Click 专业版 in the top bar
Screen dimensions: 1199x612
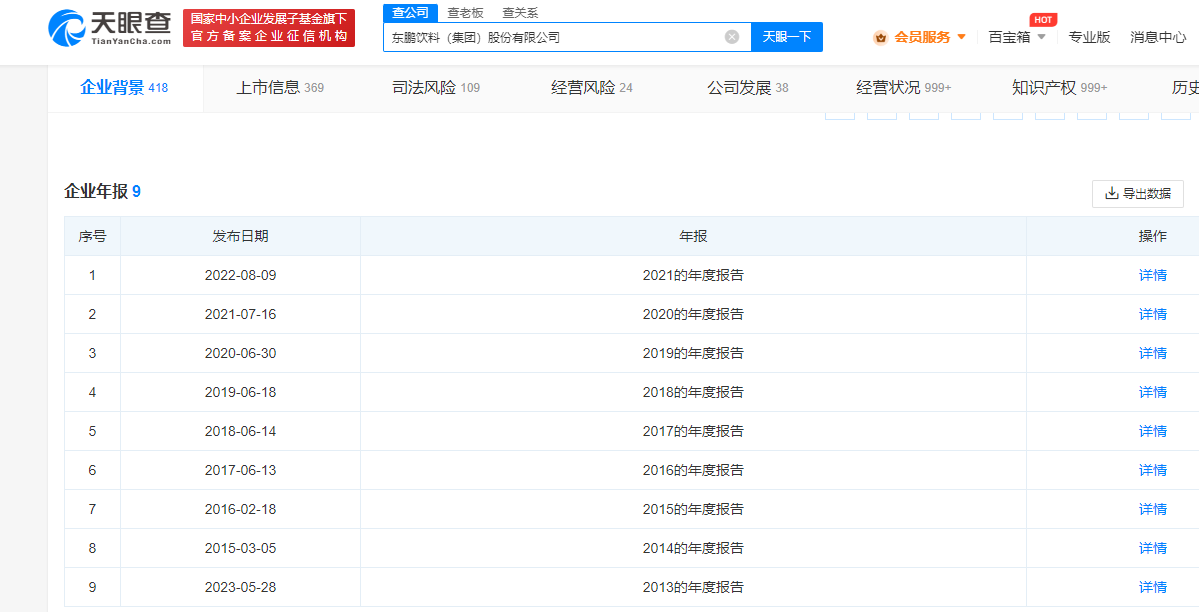coord(1089,37)
